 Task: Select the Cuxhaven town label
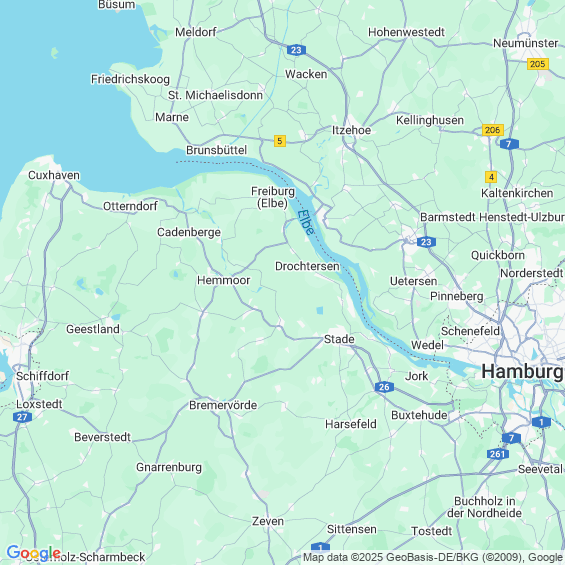pos(54,175)
